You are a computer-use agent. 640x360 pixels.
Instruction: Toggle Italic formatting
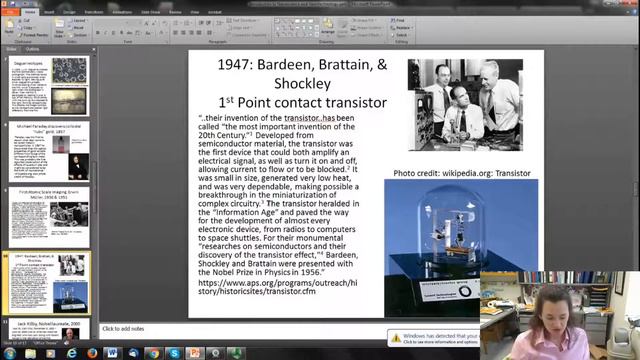coord(106,33)
